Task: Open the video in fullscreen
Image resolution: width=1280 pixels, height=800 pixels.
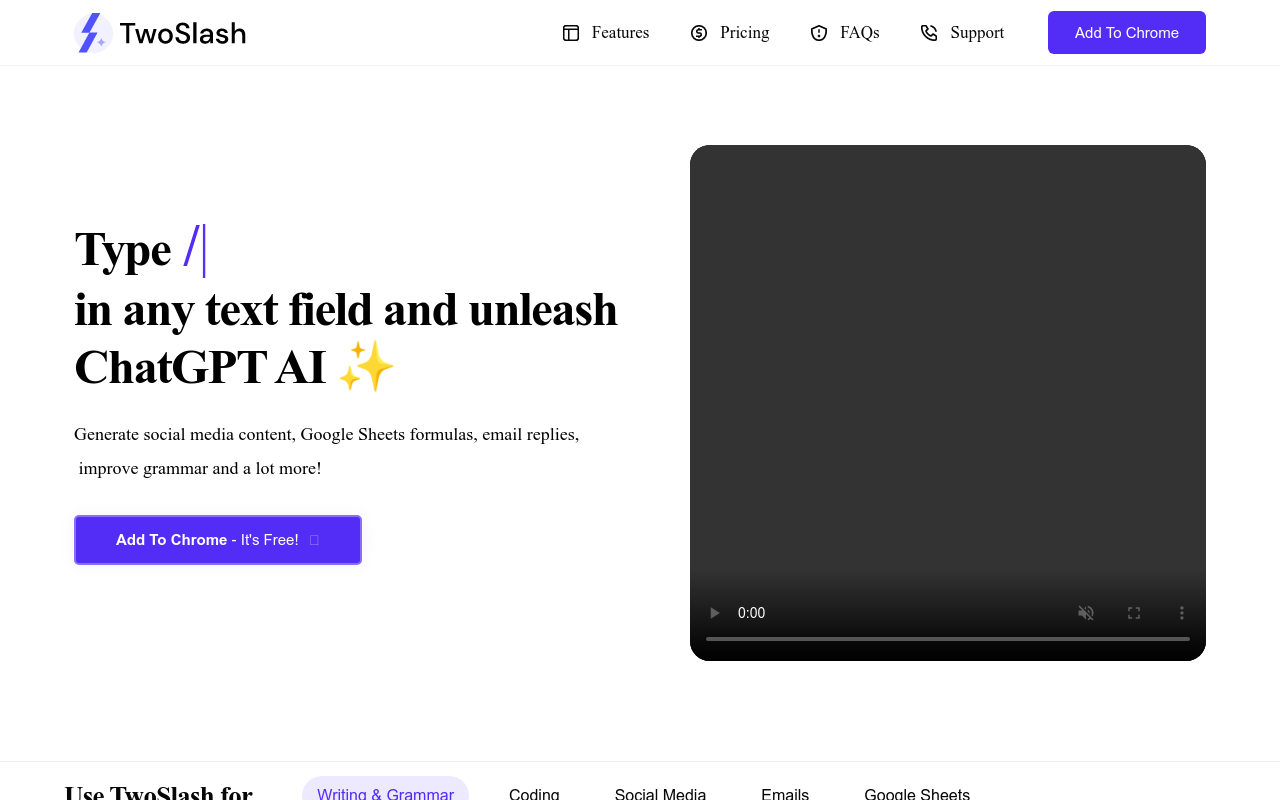Action: click(x=1134, y=613)
